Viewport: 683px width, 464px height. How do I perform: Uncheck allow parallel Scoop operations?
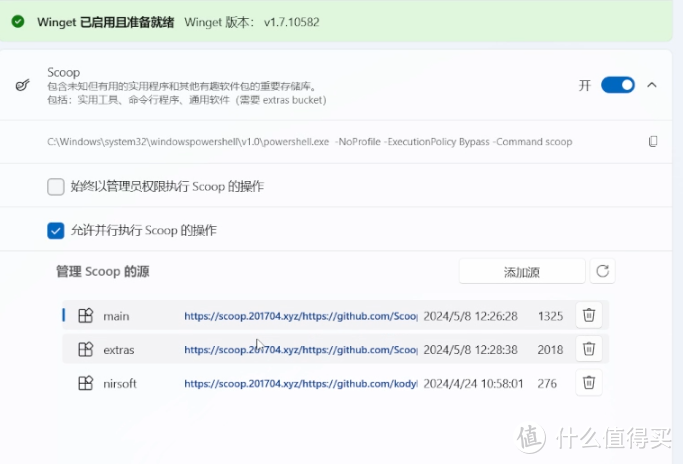56,230
